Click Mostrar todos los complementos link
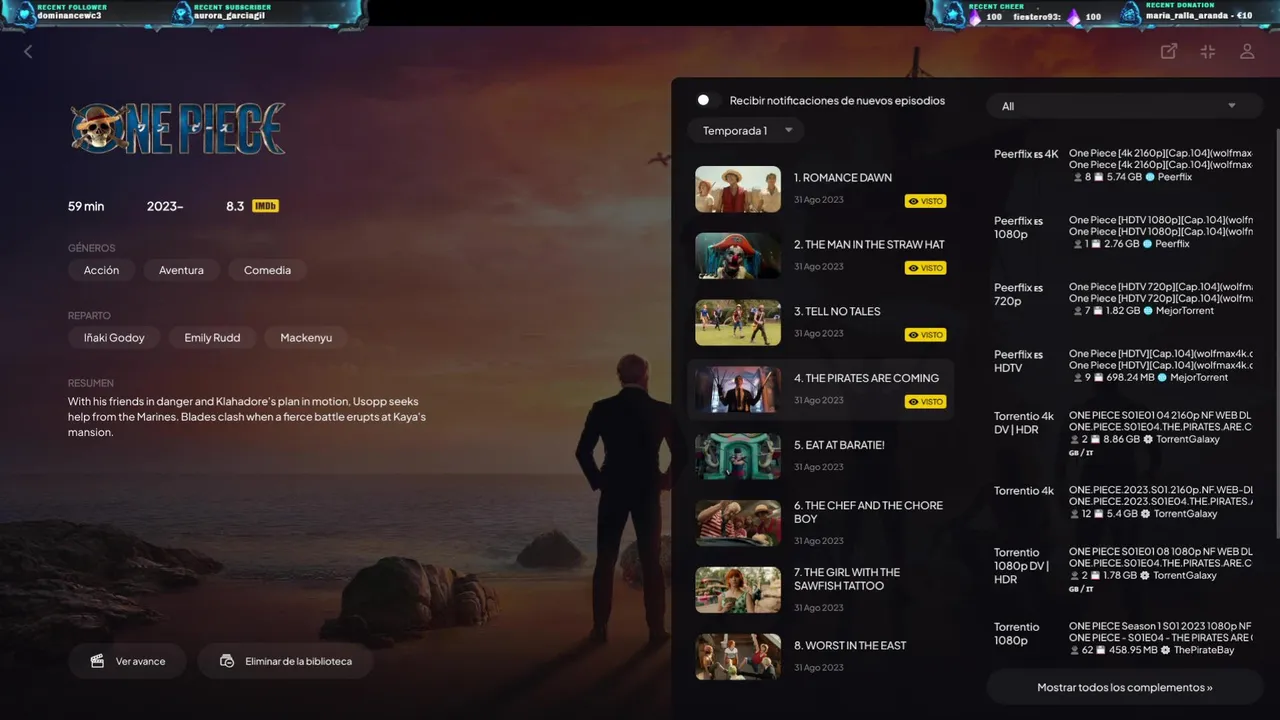 [1124, 687]
